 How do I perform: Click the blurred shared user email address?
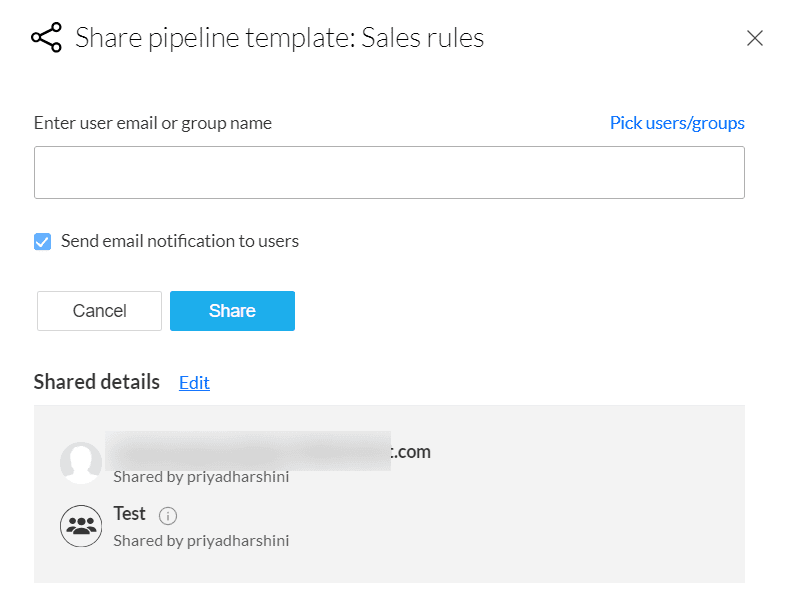pos(270,452)
